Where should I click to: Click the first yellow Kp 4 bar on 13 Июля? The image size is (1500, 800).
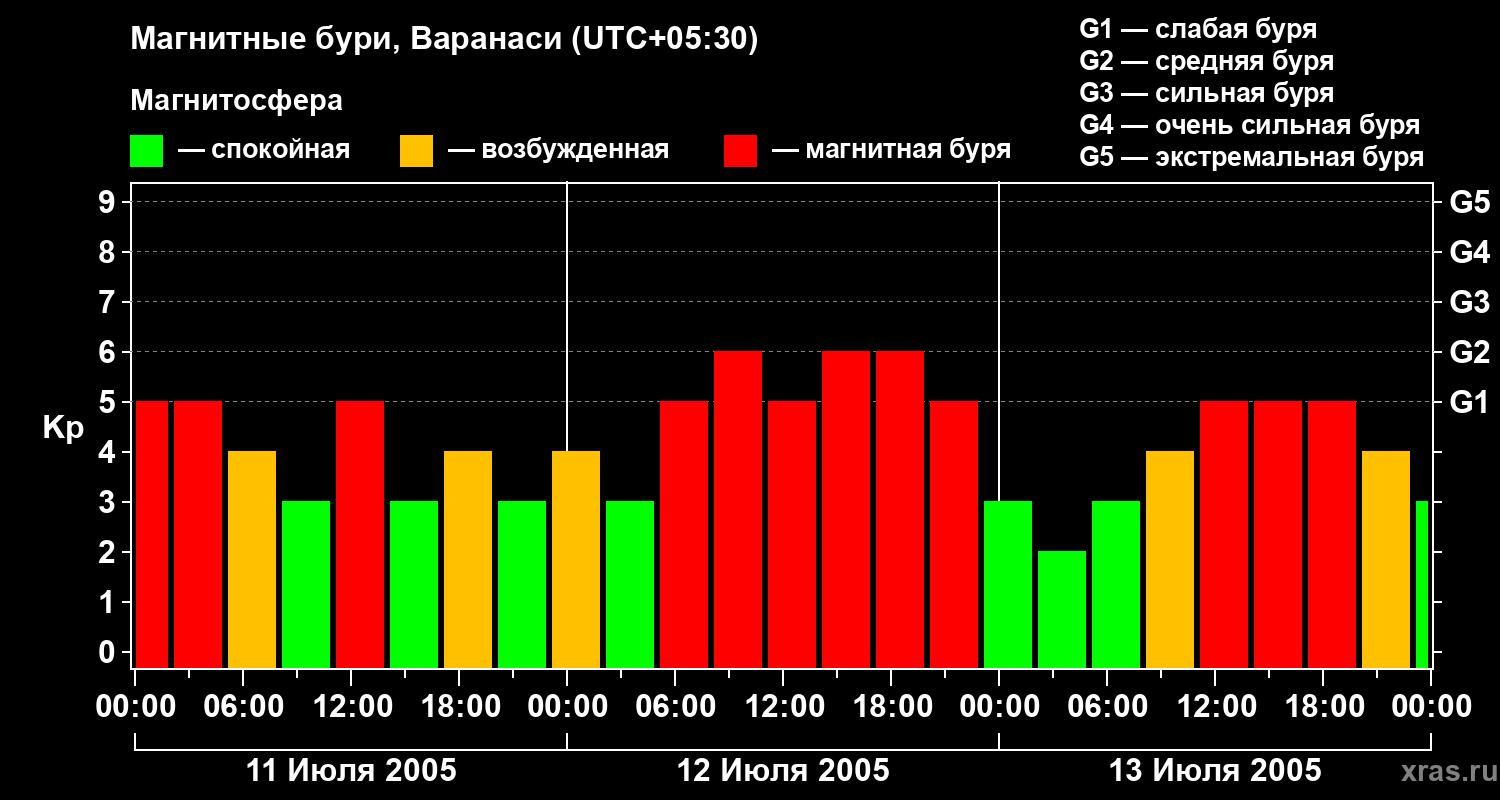pos(1170,559)
